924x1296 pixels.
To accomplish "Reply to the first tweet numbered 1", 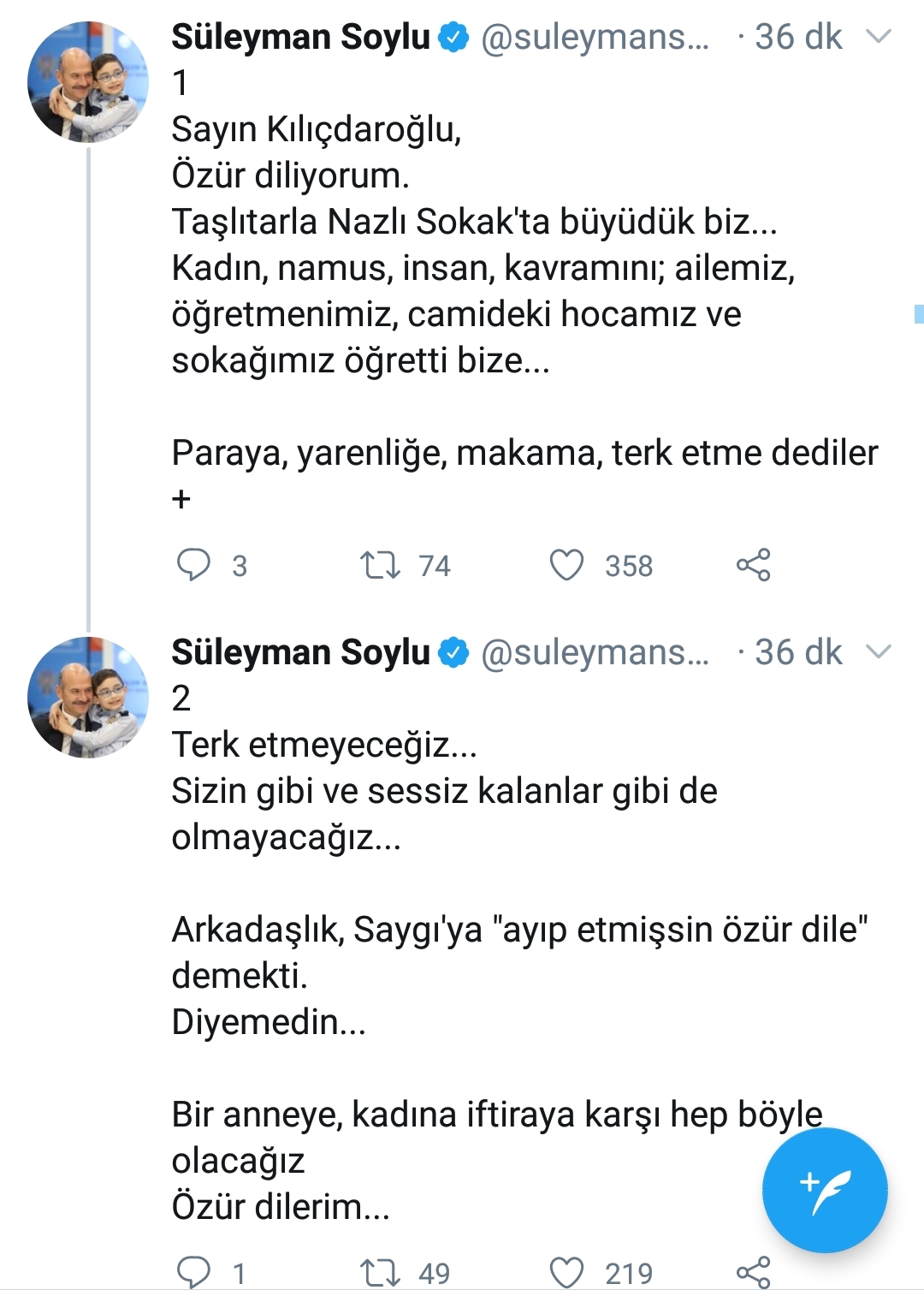I will tap(193, 565).
